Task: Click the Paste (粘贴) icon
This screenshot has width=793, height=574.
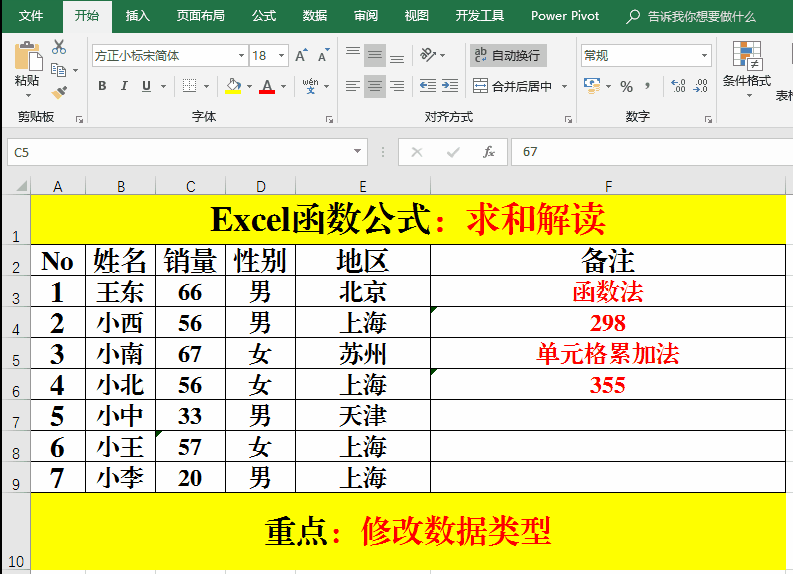Action: 27,62
